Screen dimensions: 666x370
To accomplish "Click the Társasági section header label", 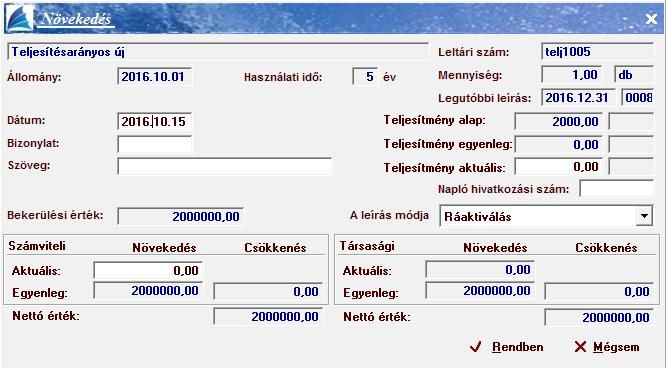I will [367, 246].
